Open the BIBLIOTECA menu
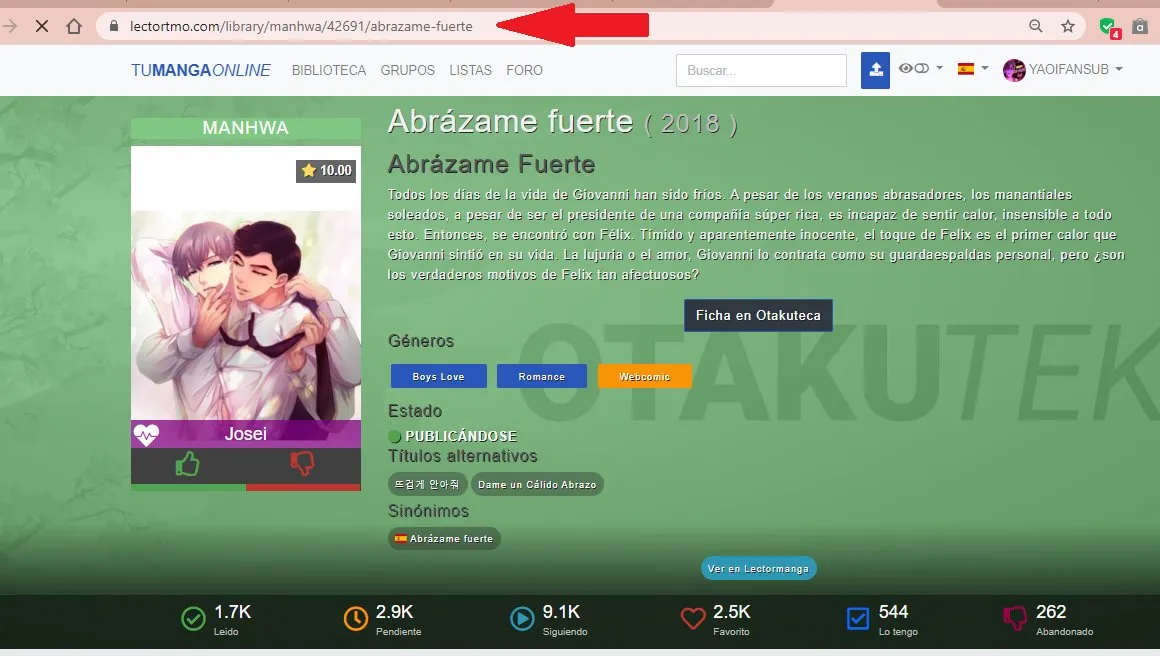This screenshot has height=656, width=1160. click(328, 70)
